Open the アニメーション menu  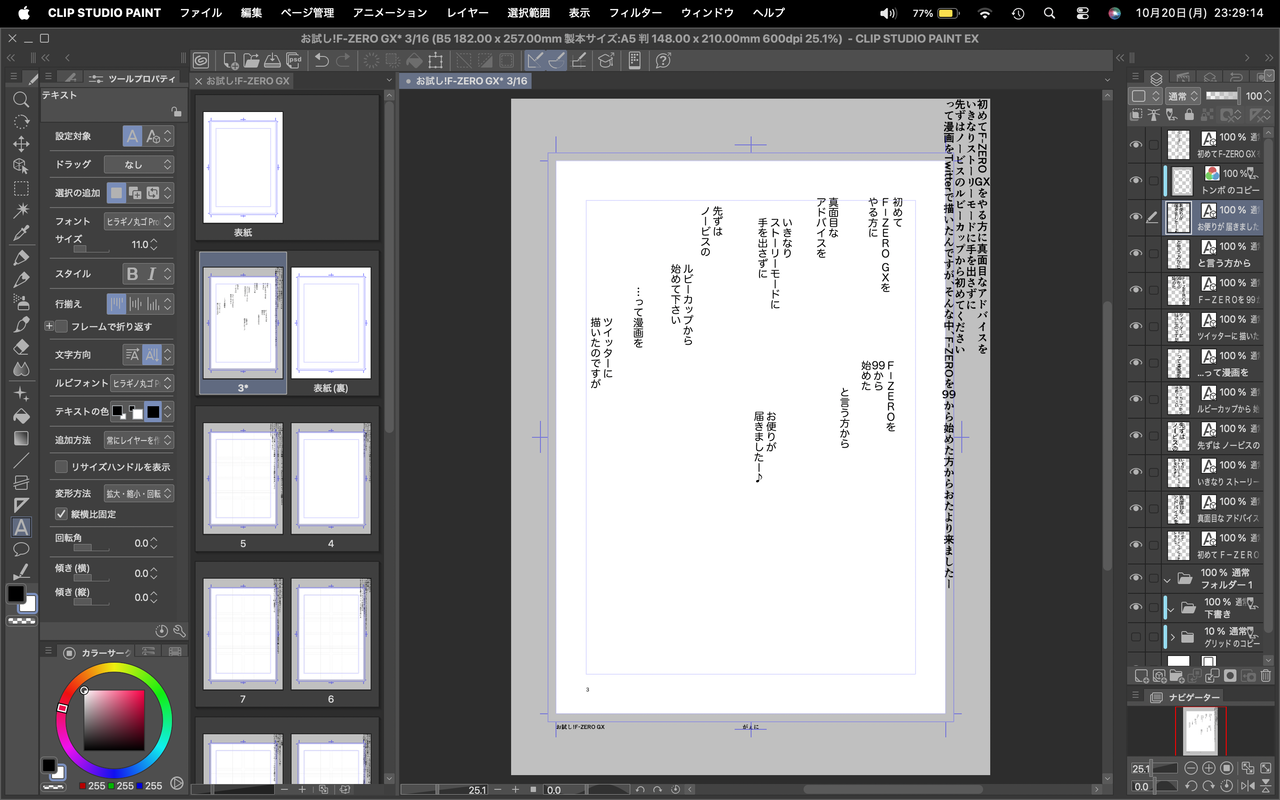click(390, 13)
